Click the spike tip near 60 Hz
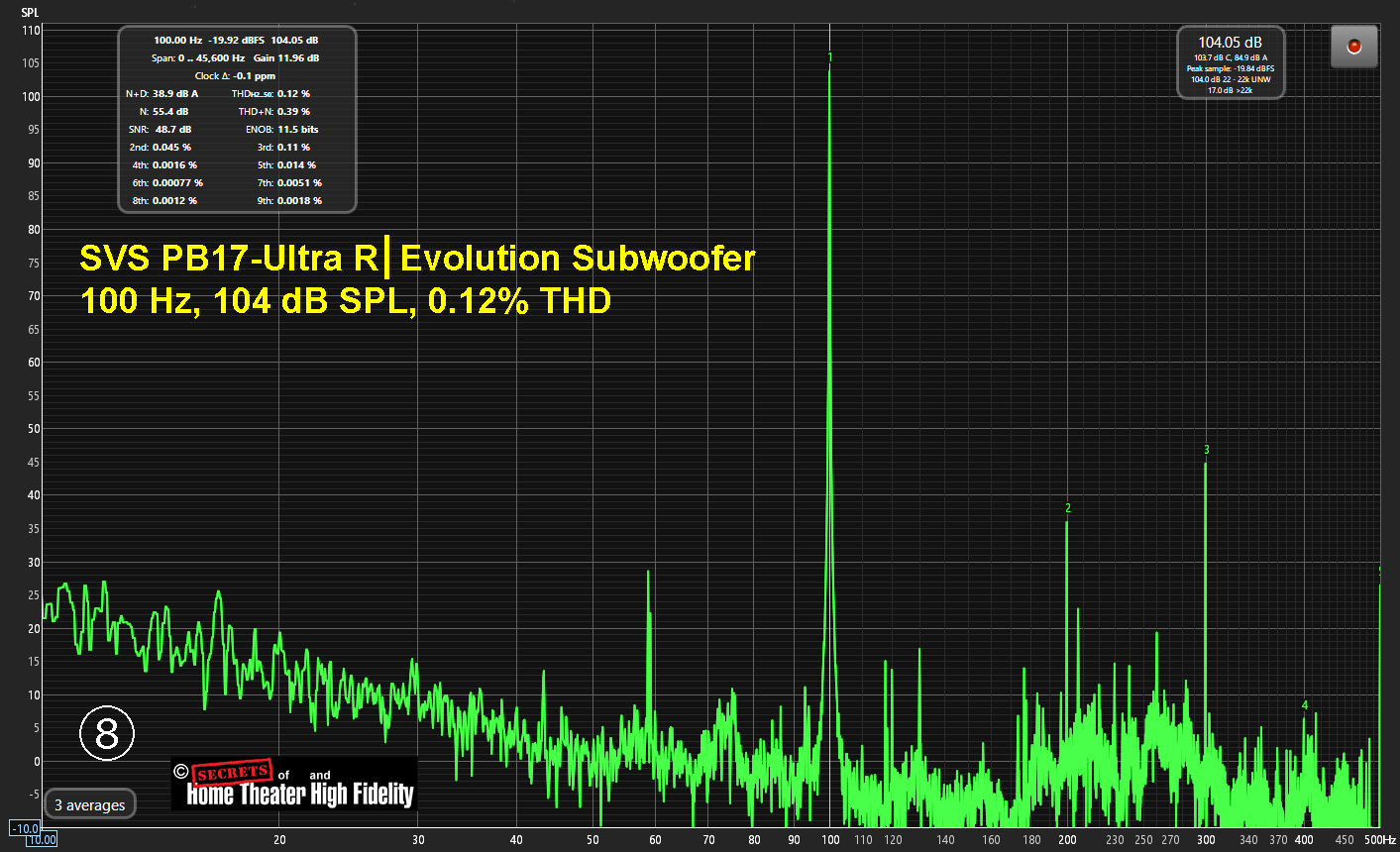The height and width of the screenshot is (852, 1400). coord(648,573)
